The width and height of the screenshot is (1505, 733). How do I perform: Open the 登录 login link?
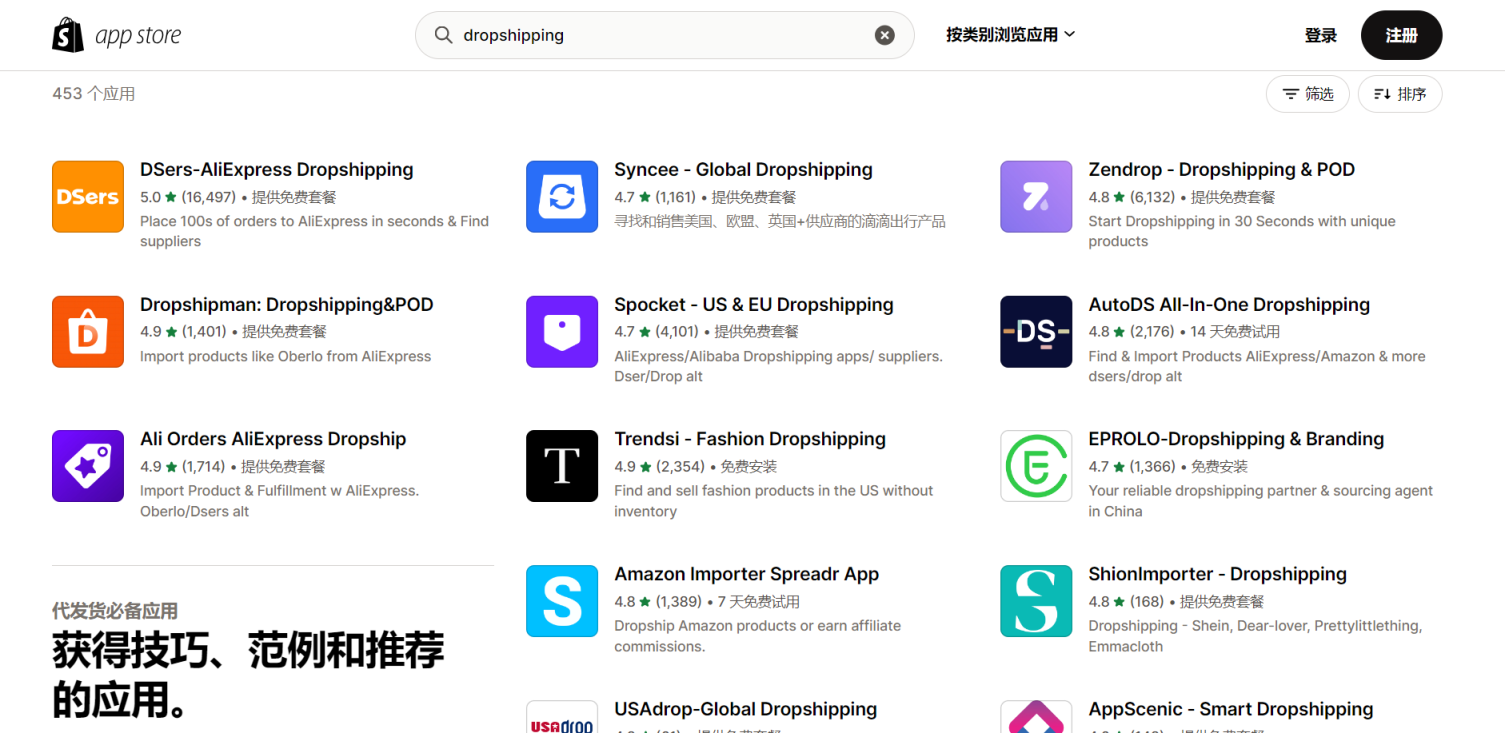click(1320, 34)
